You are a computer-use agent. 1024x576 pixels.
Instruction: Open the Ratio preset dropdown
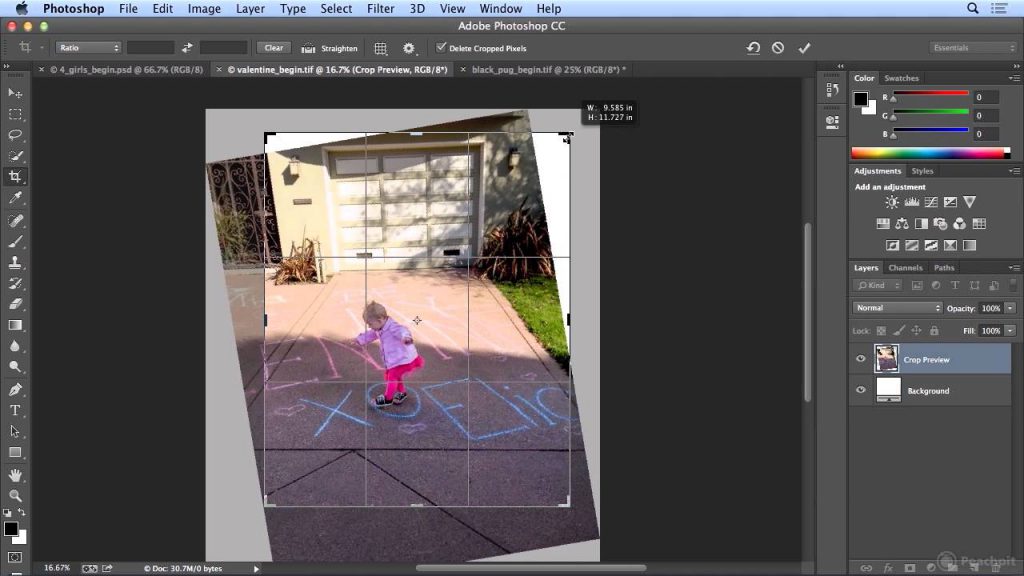click(x=88, y=48)
